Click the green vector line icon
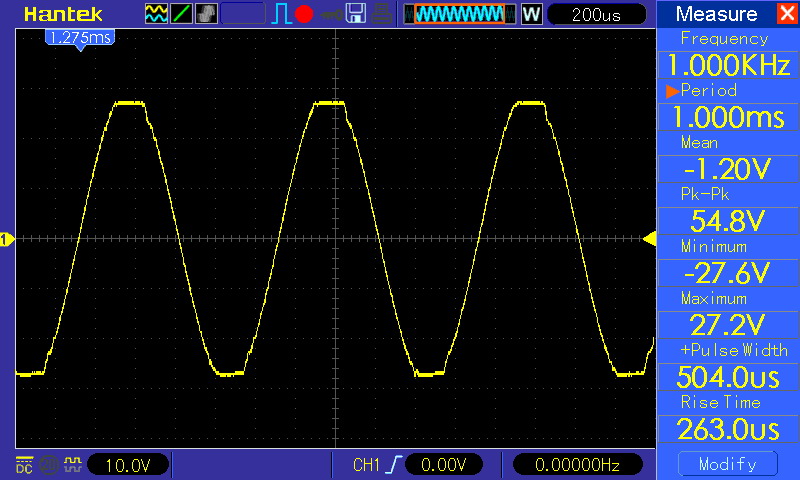The image size is (800, 480). coord(181,13)
